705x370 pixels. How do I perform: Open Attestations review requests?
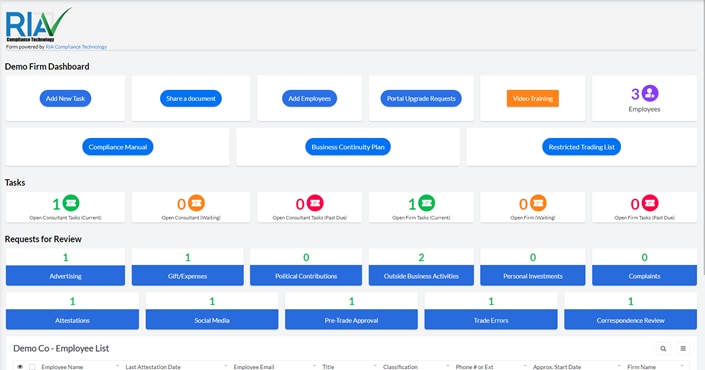point(72,320)
